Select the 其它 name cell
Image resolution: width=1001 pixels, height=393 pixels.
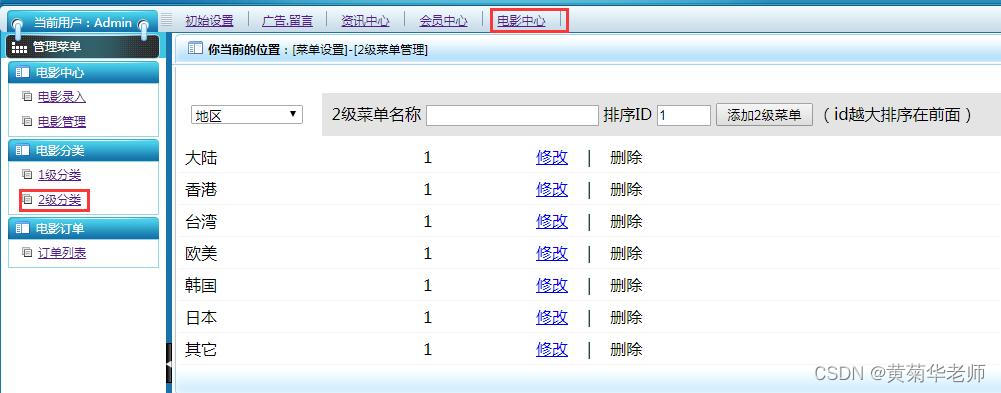(200, 349)
